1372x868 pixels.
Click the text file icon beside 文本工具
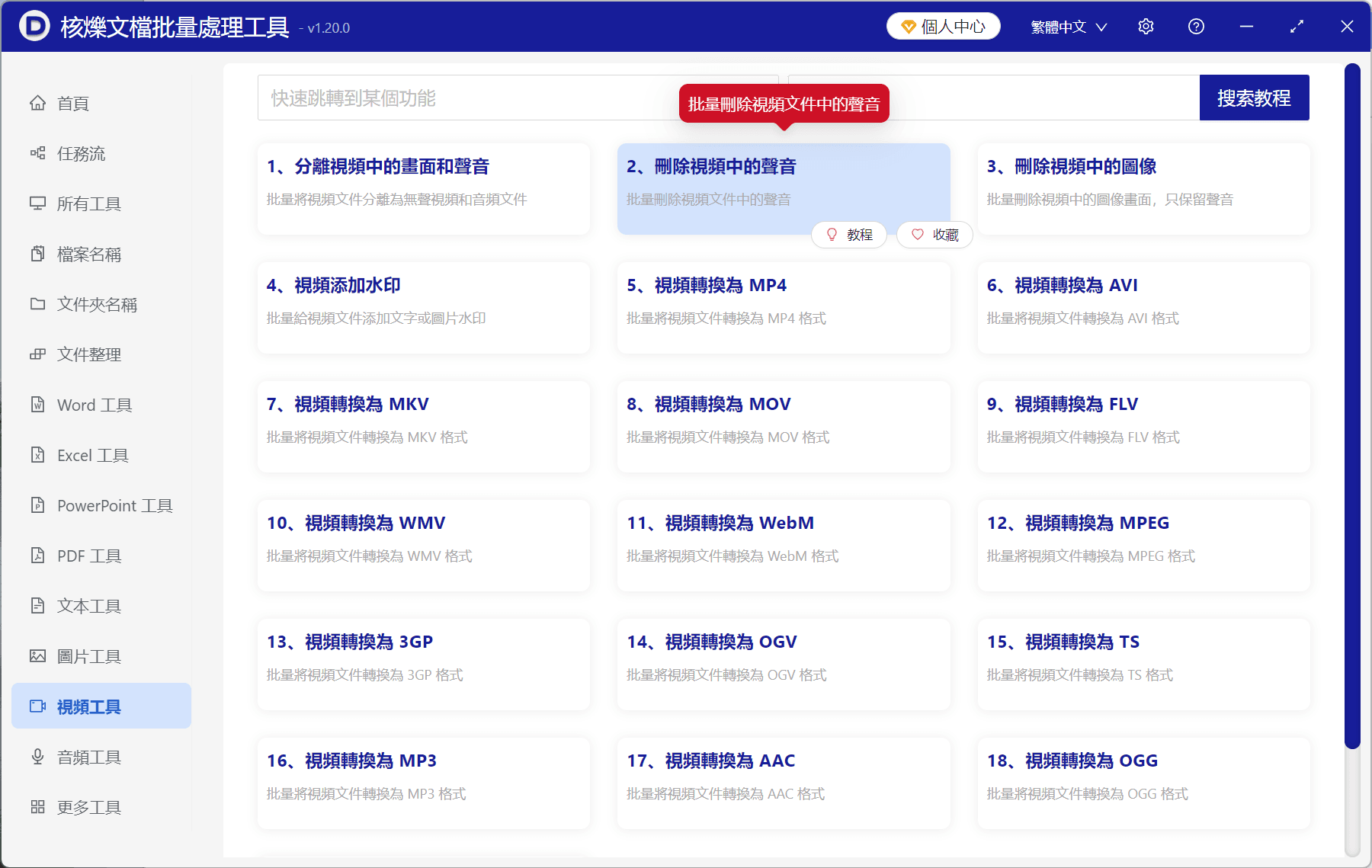tap(37, 606)
